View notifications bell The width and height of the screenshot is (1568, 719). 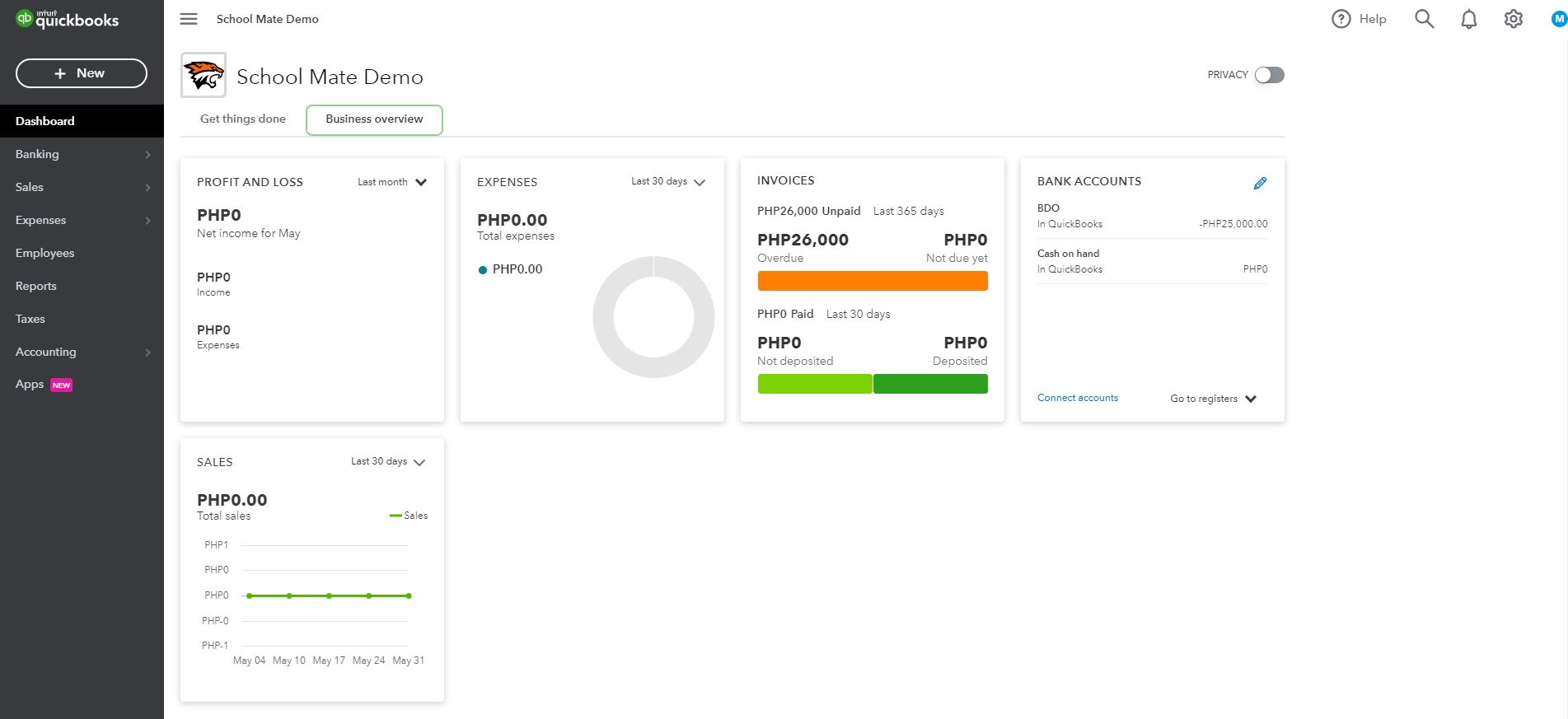coord(1469,19)
